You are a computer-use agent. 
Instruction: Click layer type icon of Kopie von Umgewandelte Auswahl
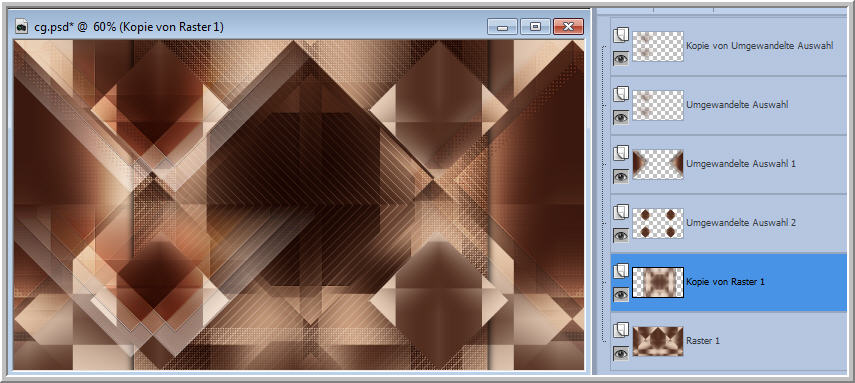tap(621, 35)
